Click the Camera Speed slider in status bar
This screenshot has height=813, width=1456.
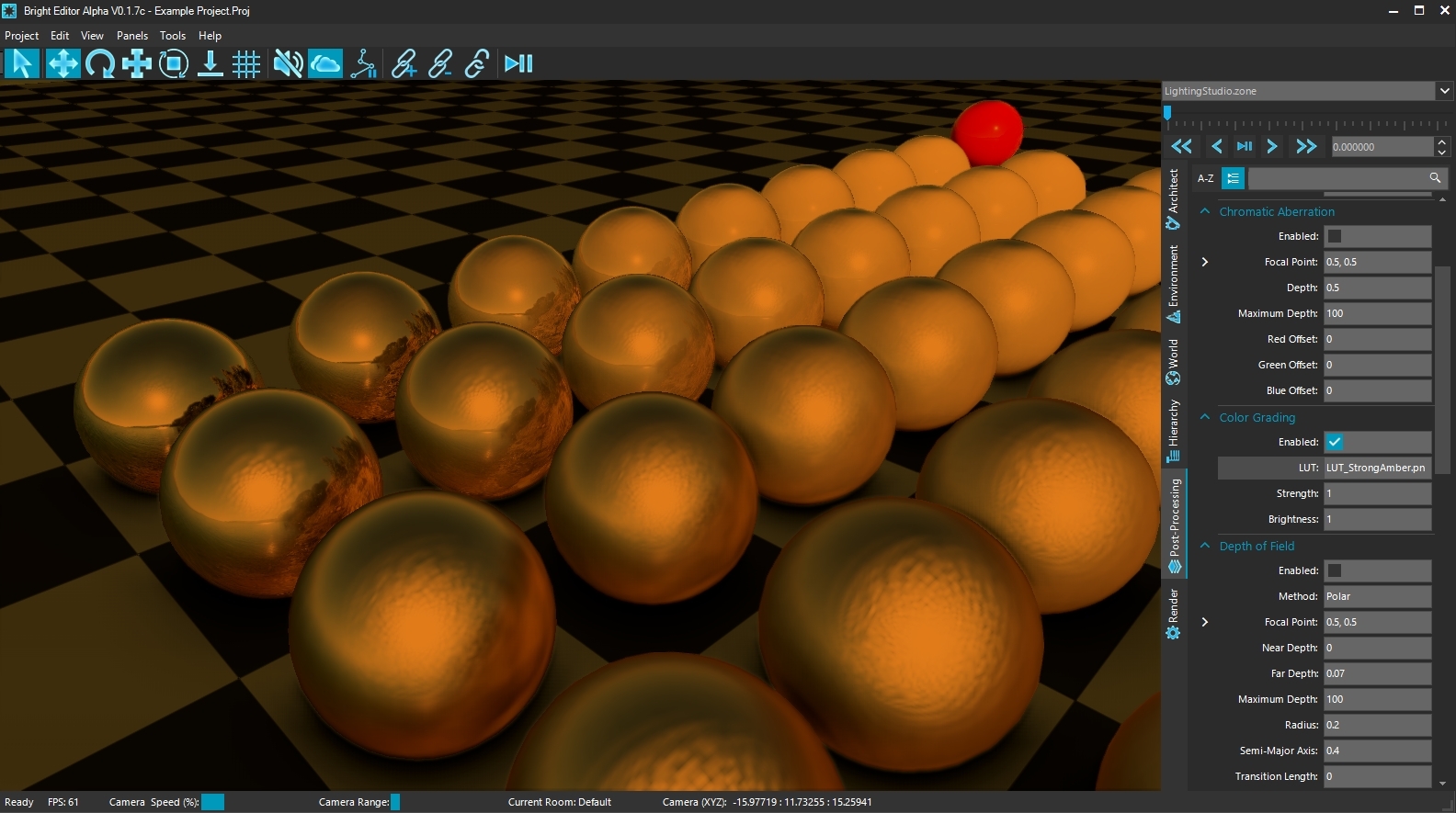click(x=212, y=802)
